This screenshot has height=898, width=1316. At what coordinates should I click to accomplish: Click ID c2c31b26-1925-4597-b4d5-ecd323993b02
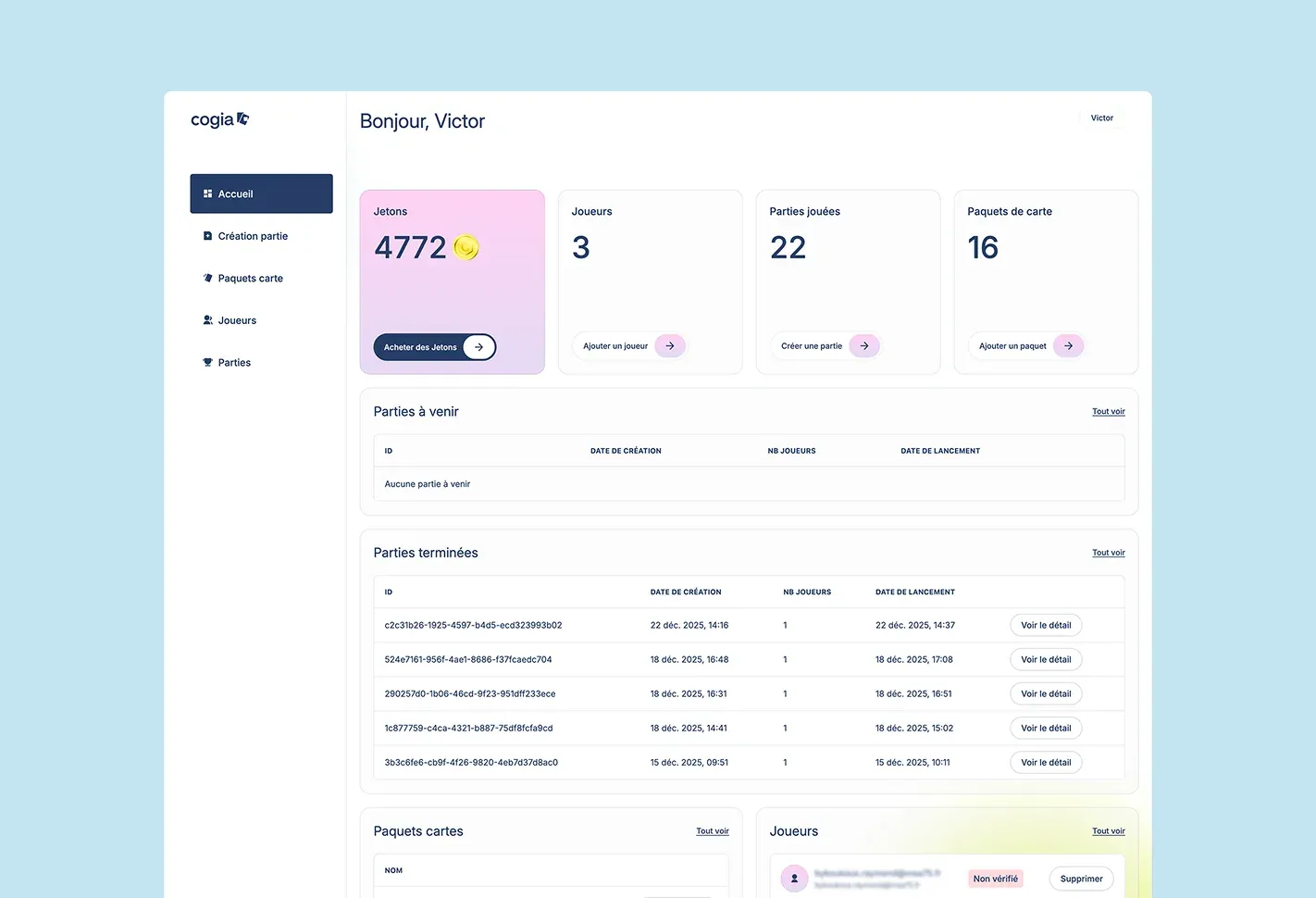pyautogui.click(x=474, y=625)
